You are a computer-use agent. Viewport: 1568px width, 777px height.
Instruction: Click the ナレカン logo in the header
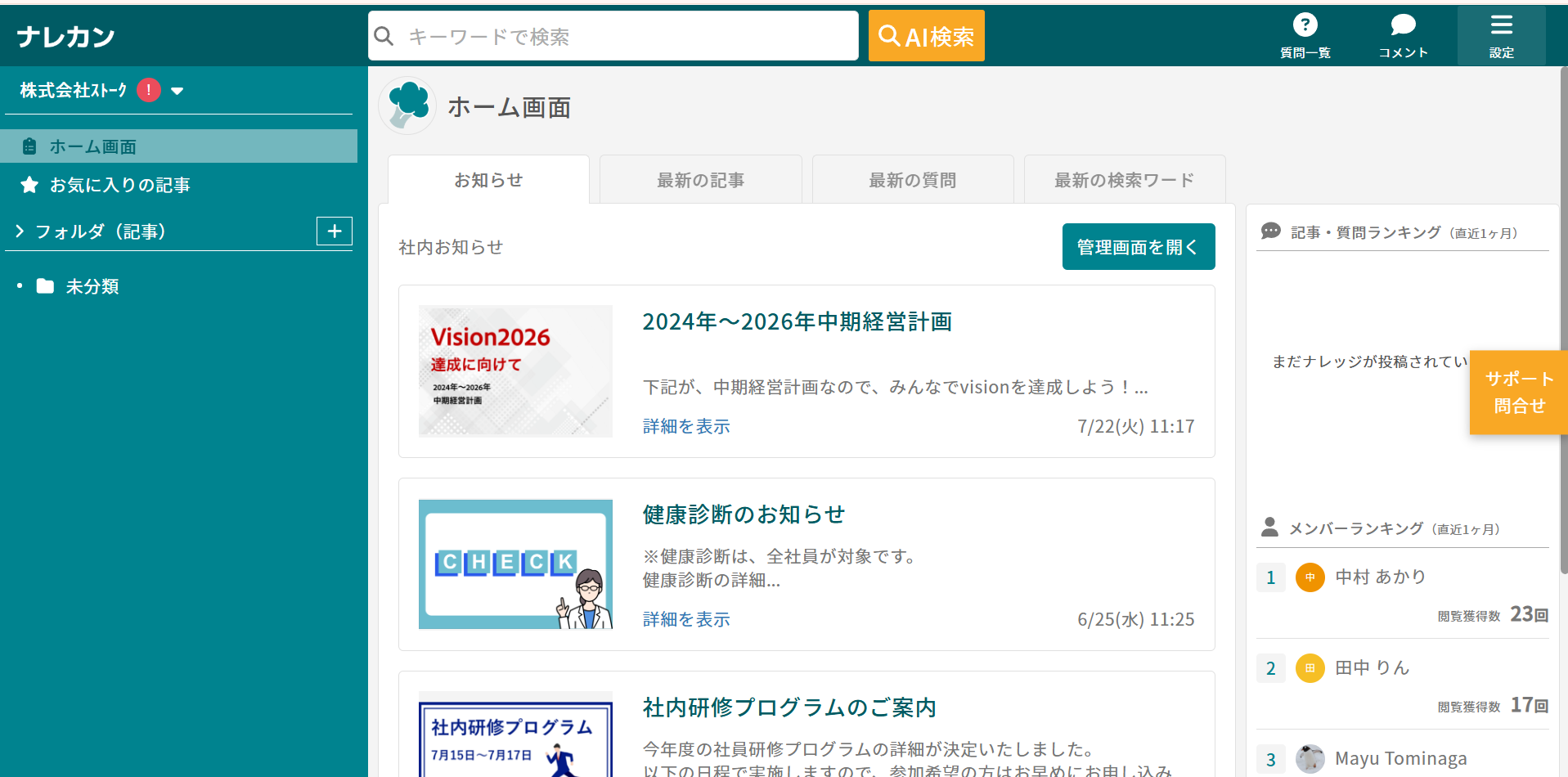65,37
